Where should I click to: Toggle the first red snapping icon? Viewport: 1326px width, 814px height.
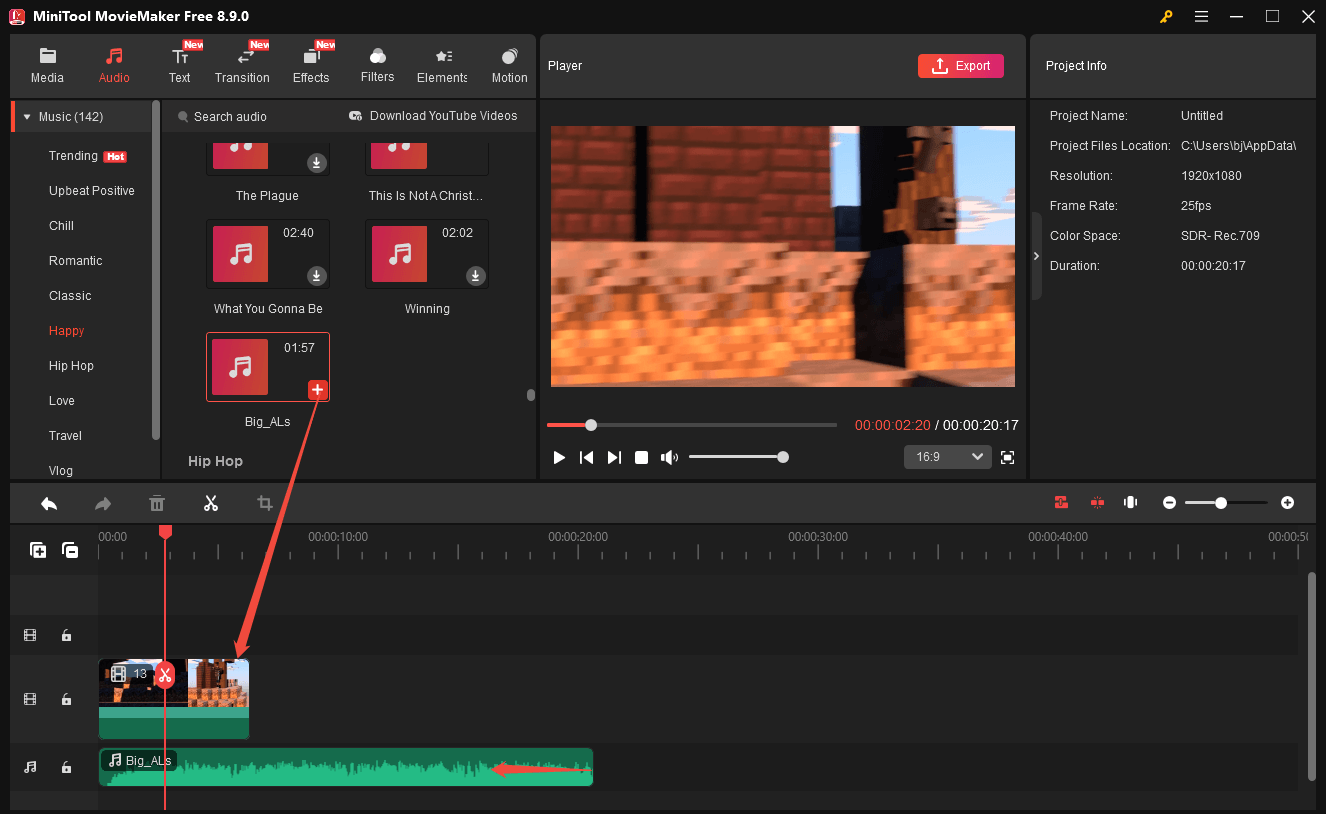1061,502
